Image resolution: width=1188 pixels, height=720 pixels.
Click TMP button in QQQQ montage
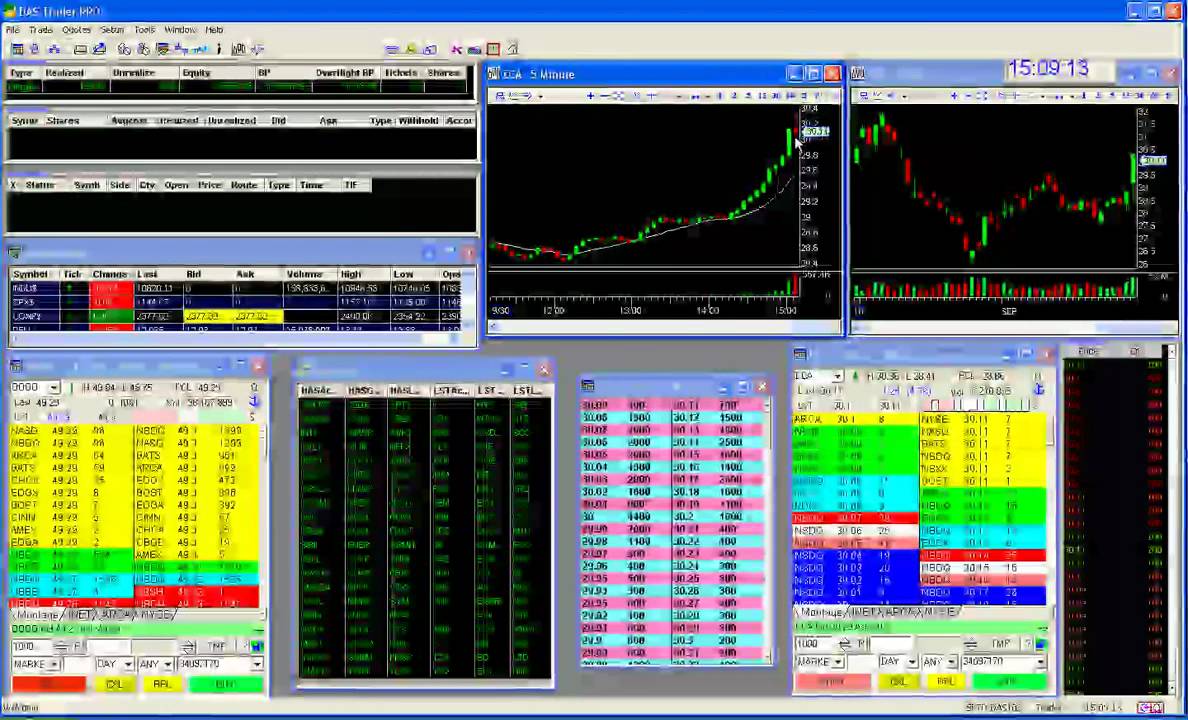coord(217,646)
